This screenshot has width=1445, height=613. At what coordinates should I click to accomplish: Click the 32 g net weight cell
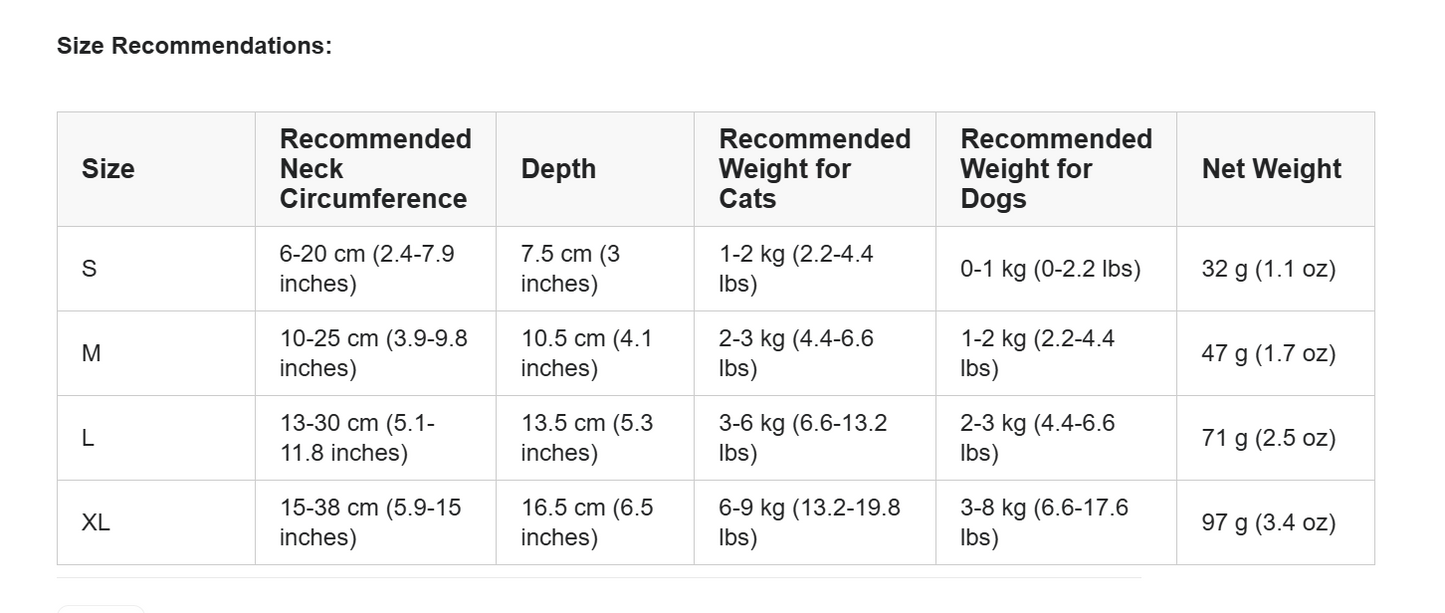[1268, 269]
